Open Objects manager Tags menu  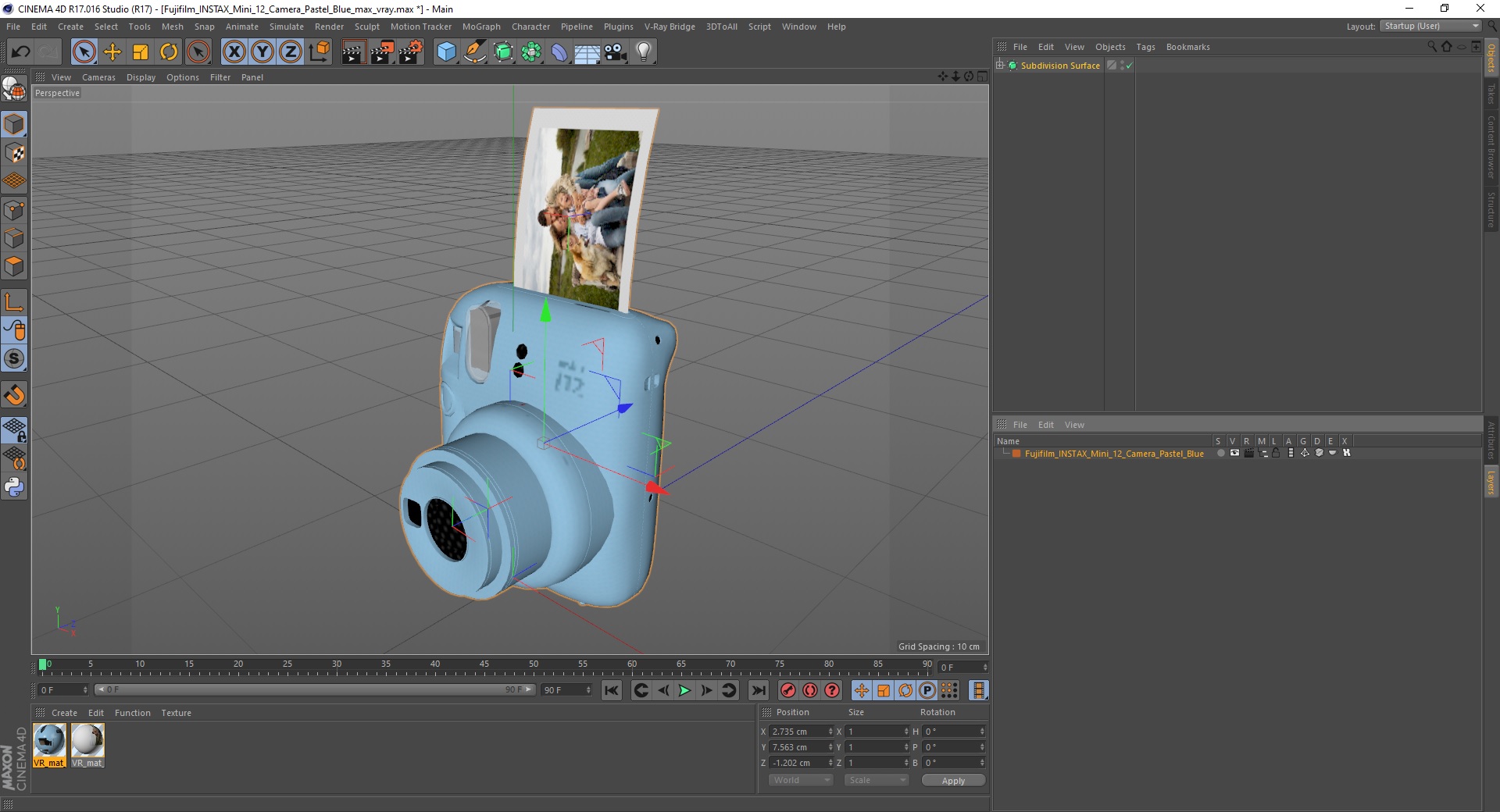[x=1145, y=47]
